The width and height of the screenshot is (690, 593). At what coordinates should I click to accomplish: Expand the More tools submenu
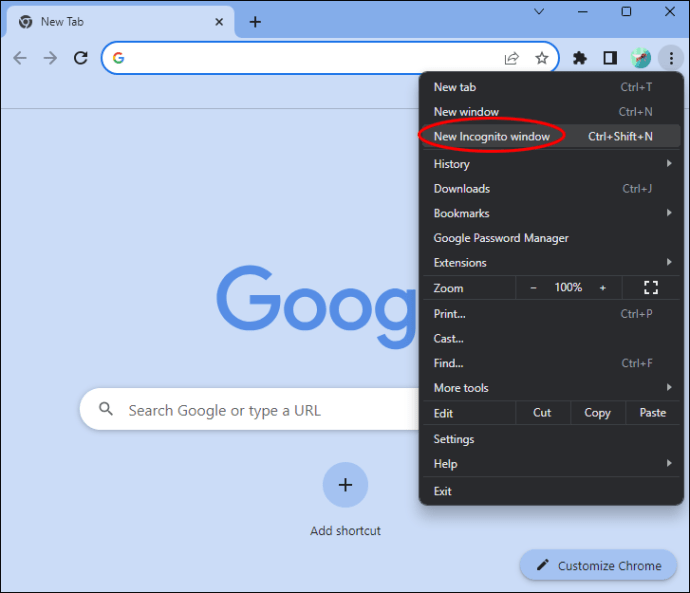coord(551,388)
